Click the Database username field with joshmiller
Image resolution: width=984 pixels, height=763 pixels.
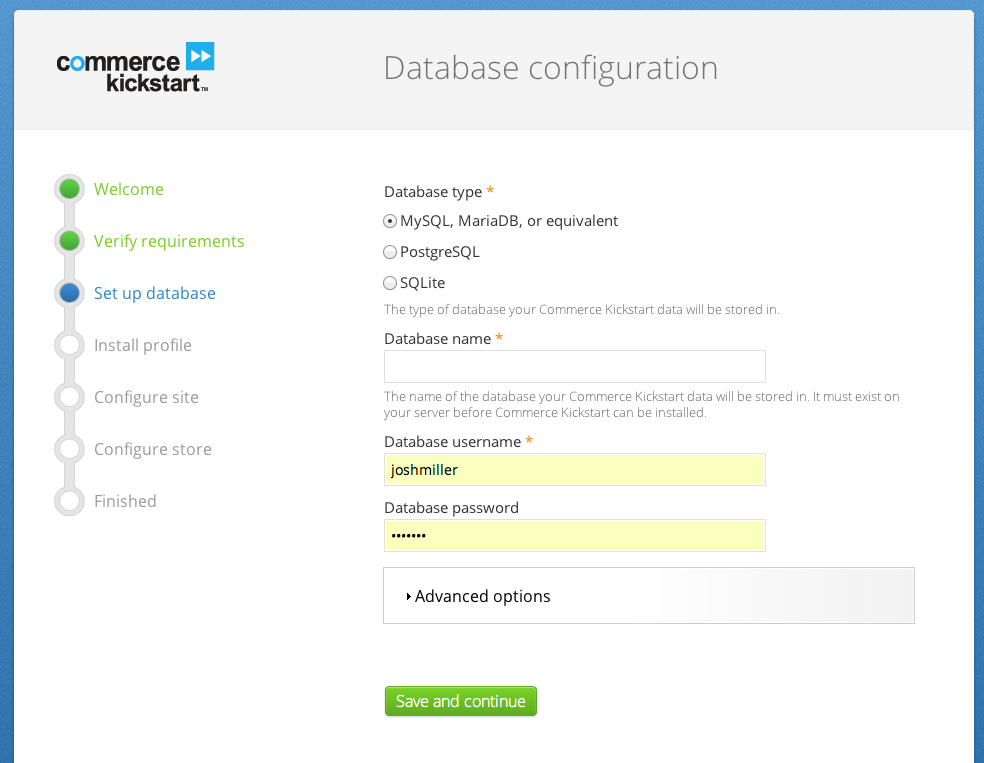click(575, 469)
